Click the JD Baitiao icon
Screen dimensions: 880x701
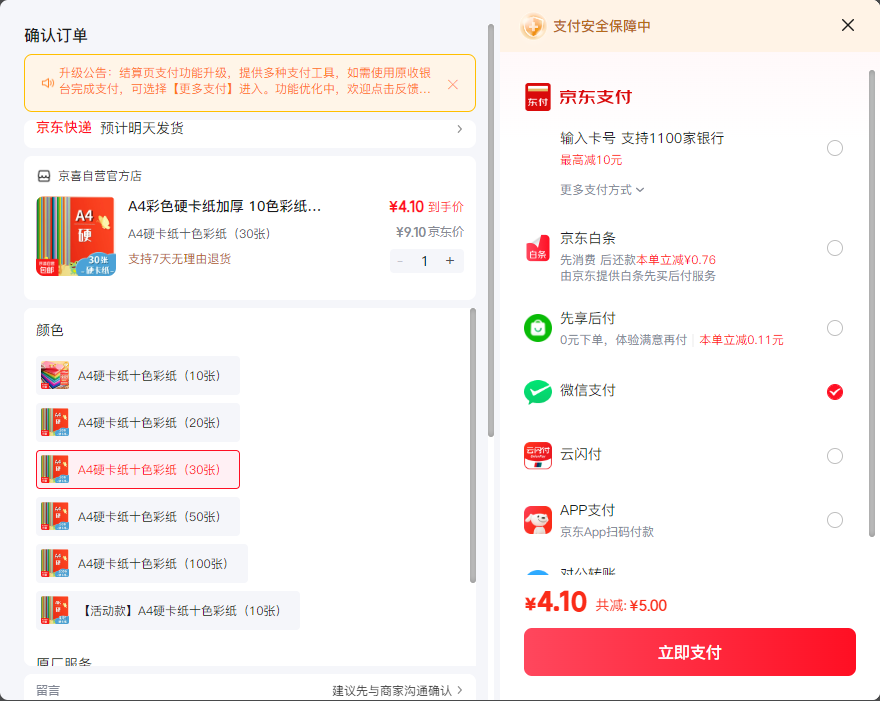537,248
